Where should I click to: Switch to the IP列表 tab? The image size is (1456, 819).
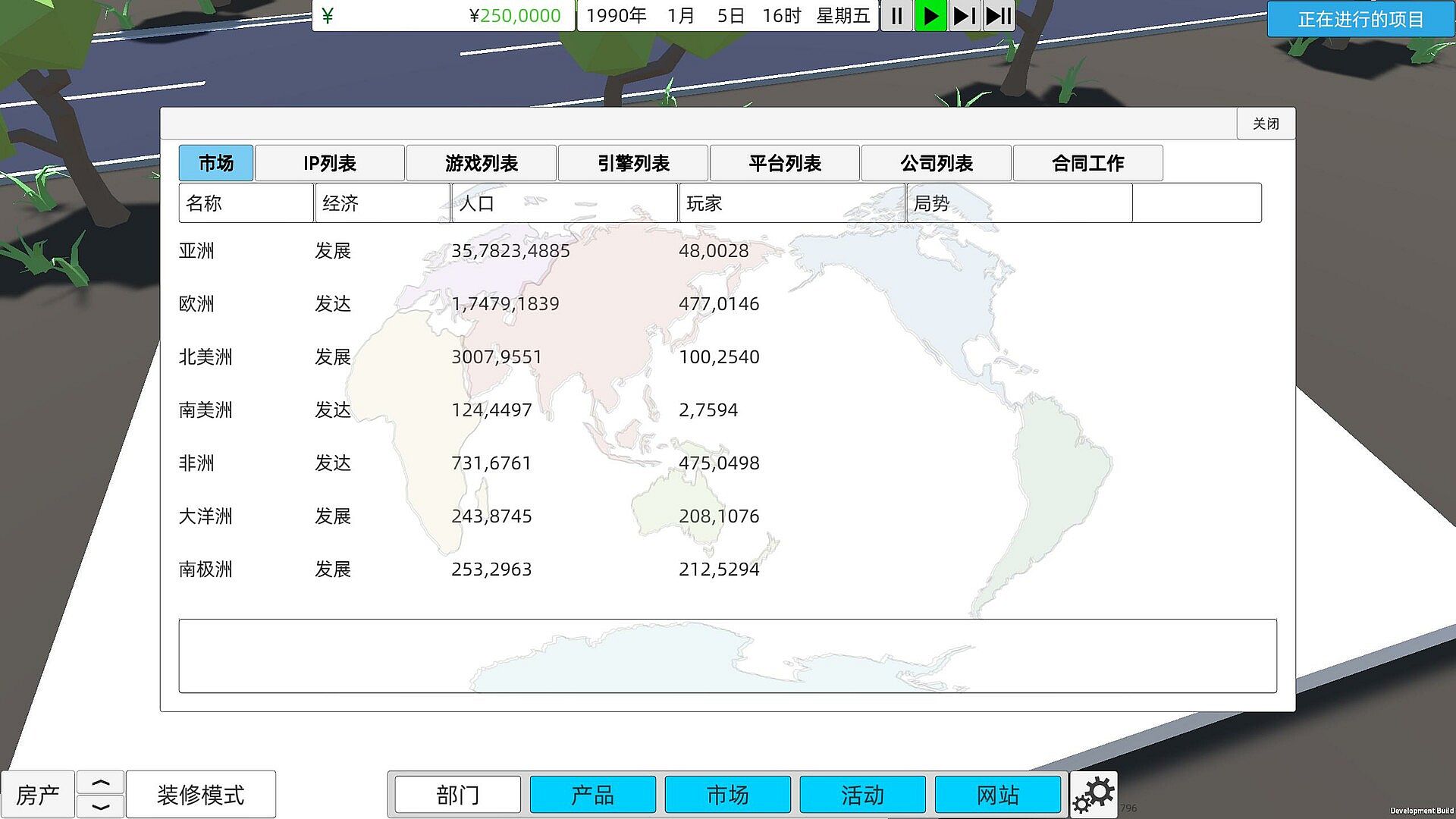tap(329, 163)
